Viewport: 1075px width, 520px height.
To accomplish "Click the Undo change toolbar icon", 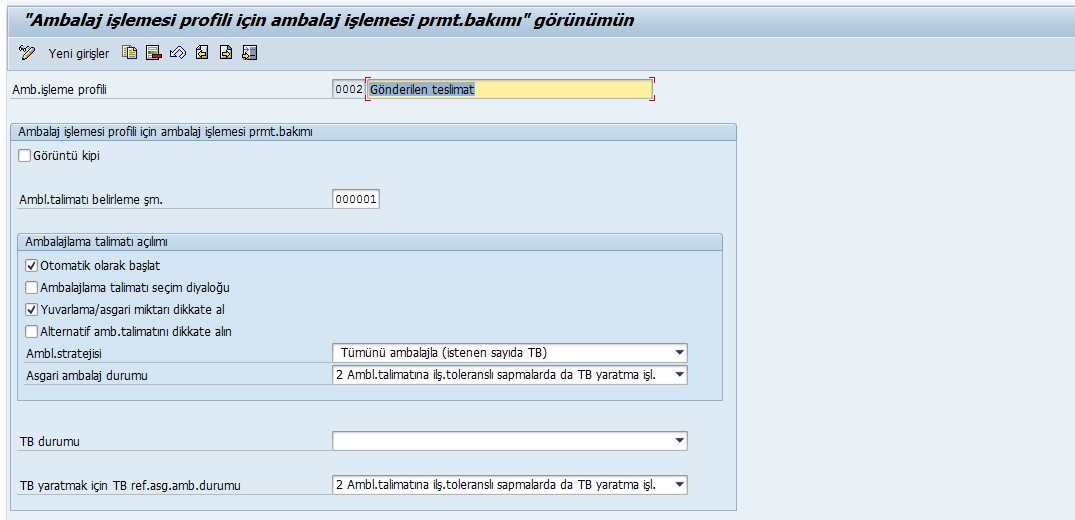I will click(177, 53).
